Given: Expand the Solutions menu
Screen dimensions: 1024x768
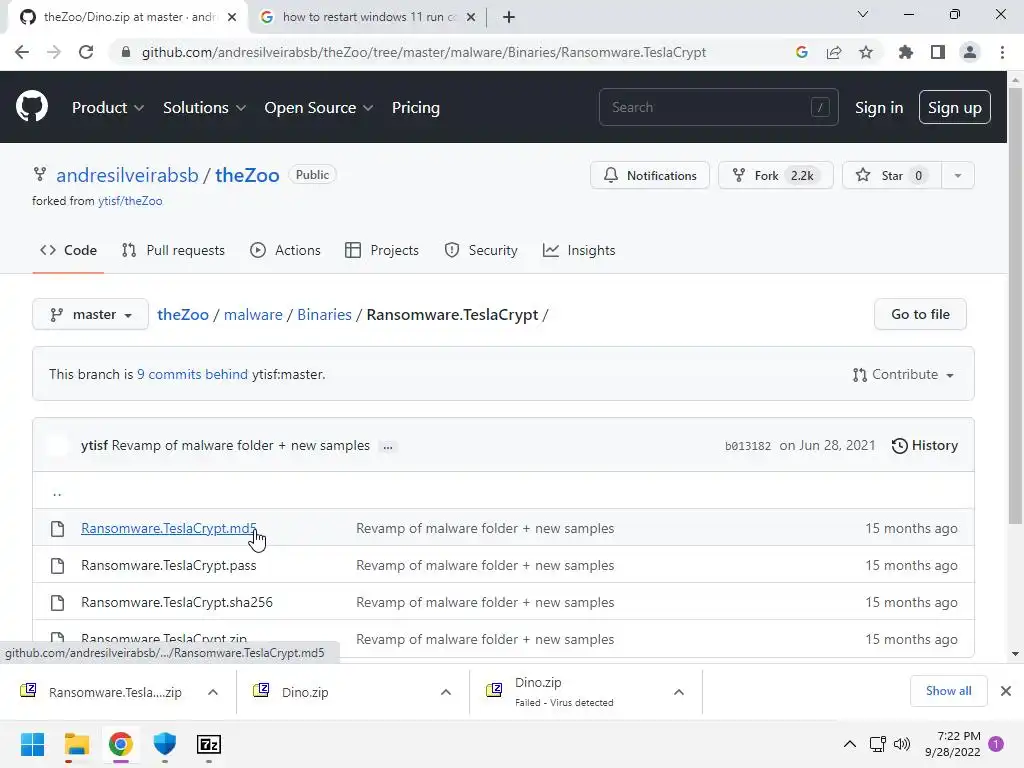Looking at the screenshot, I should coord(204,107).
